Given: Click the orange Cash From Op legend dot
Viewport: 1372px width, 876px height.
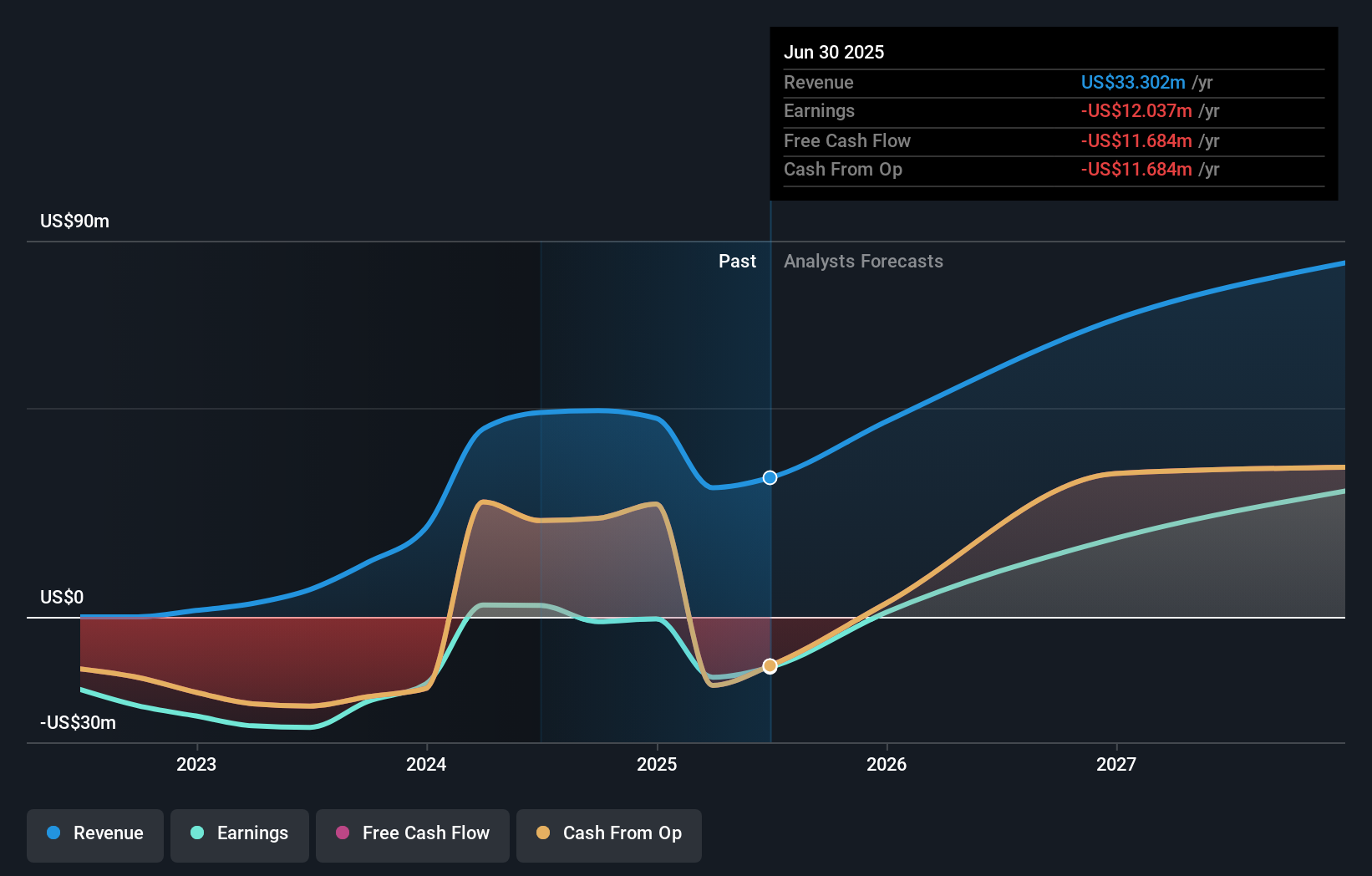Looking at the screenshot, I should (x=543, y=833).
